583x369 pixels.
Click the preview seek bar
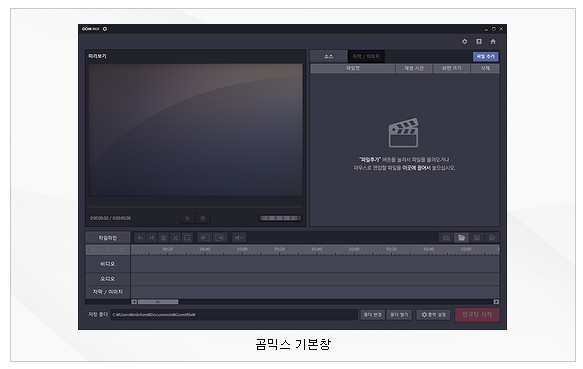196,206
